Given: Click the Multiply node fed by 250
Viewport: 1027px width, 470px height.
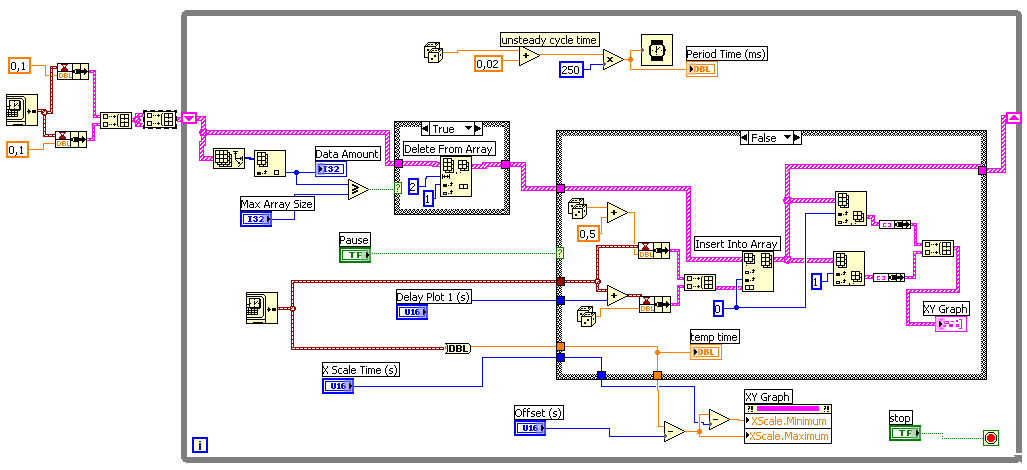Looking at the screenshot, I should tap(614, 59).
